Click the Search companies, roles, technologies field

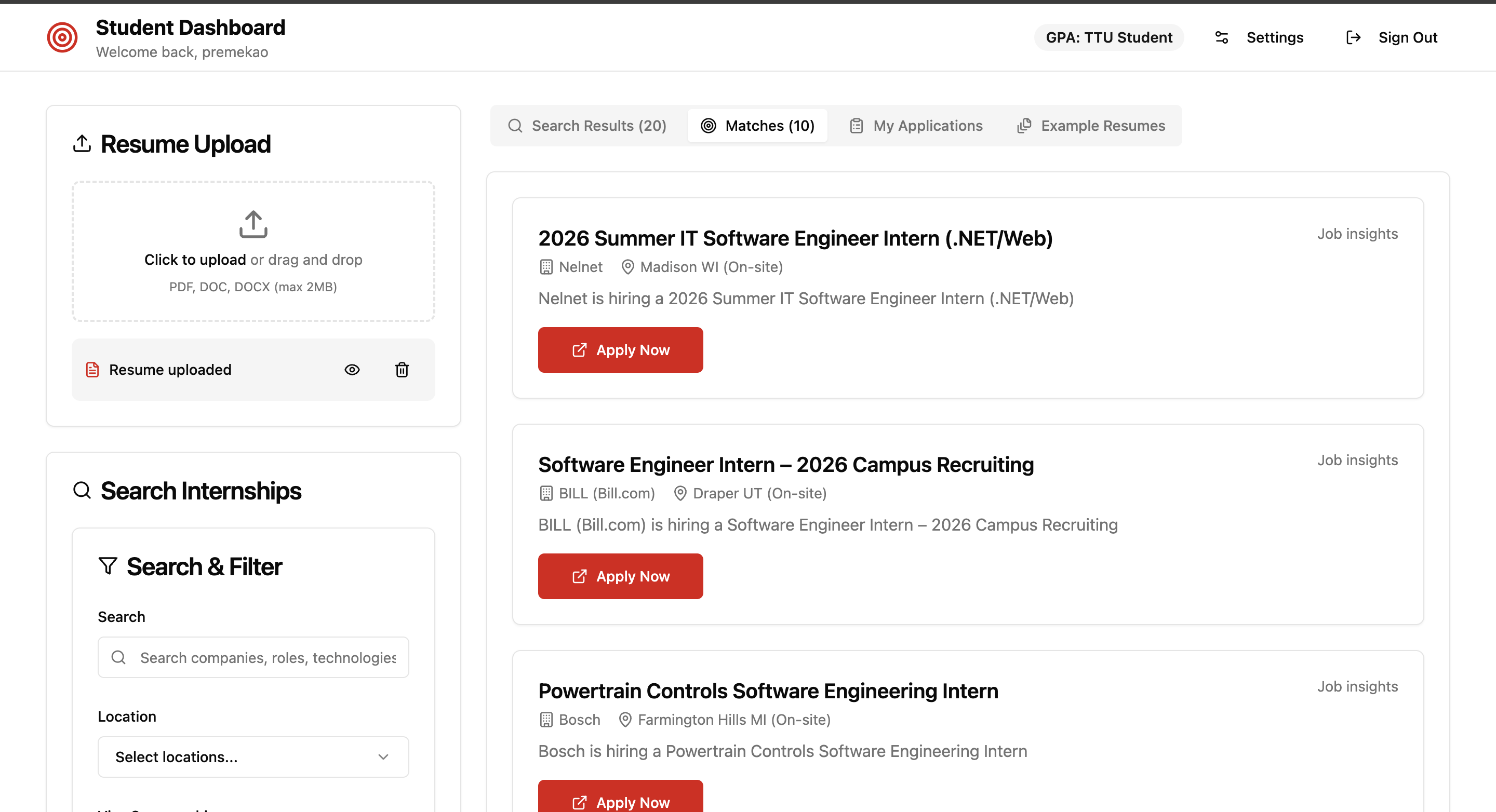[x=268, y=658]
